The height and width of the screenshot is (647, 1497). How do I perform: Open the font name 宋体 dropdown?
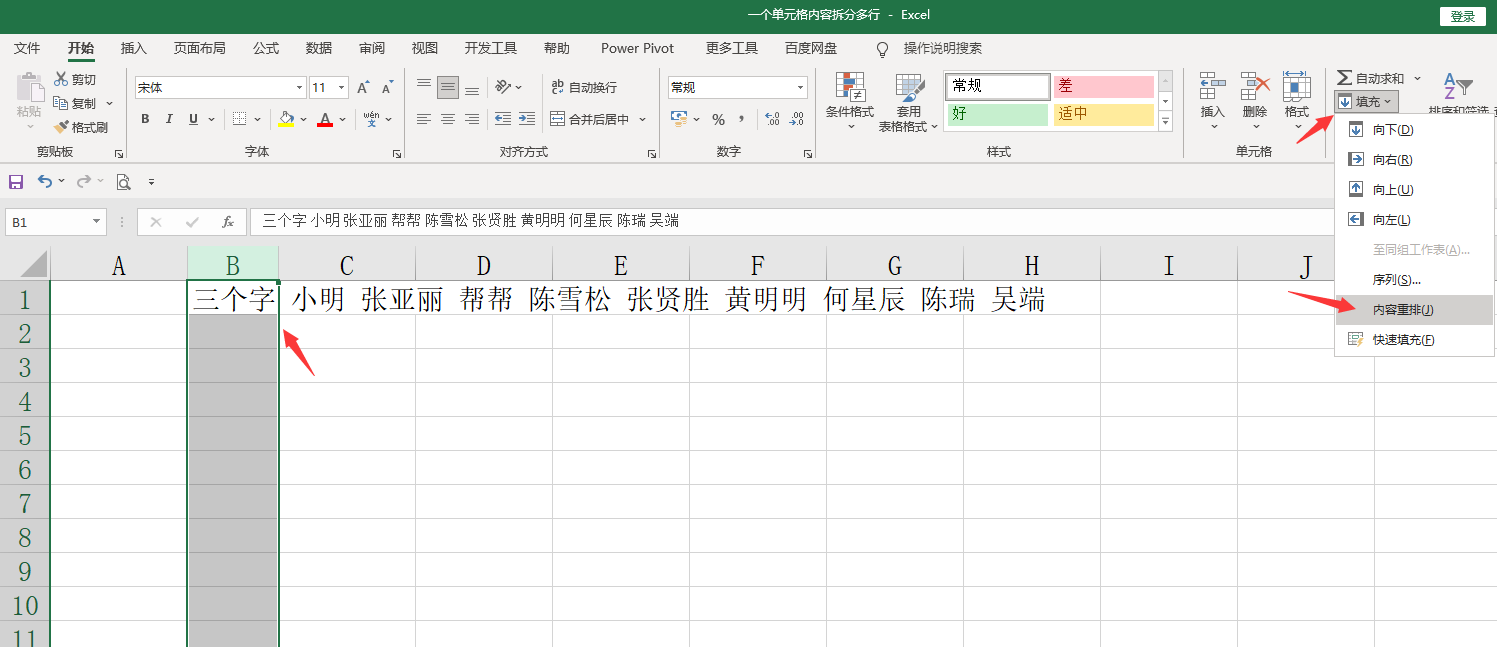pos(299,88)
